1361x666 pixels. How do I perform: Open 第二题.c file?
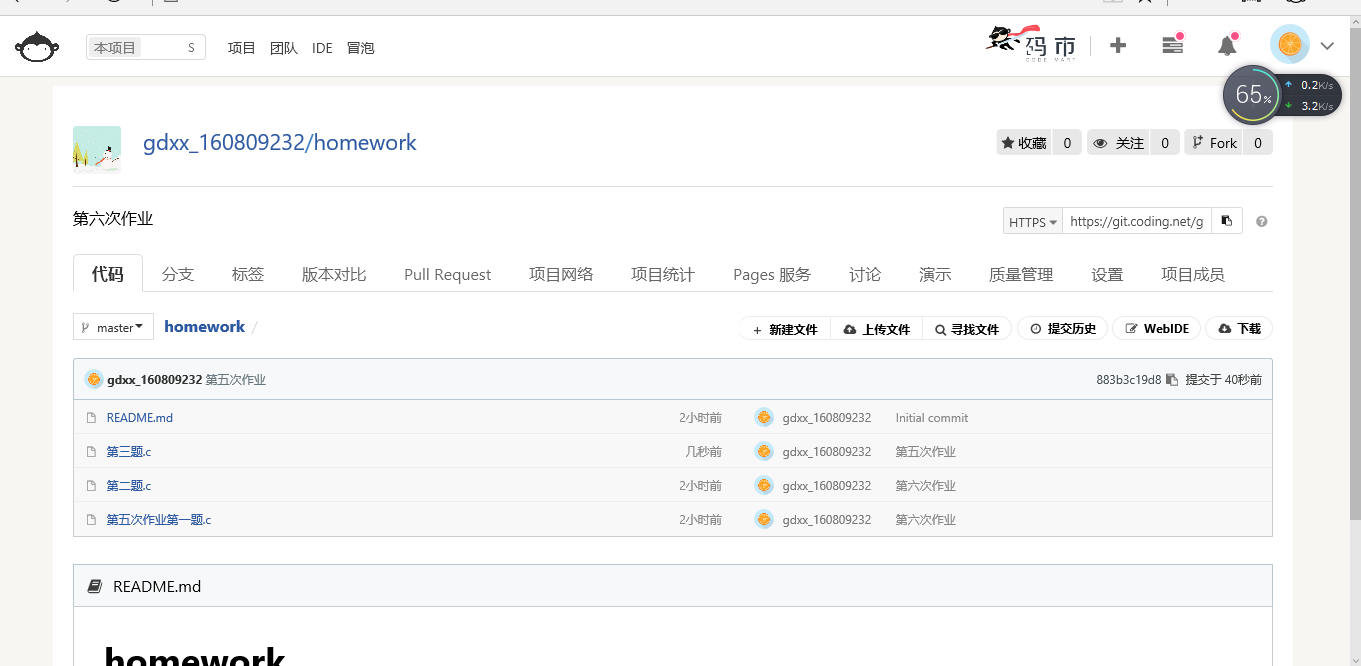tap(129, 486)
